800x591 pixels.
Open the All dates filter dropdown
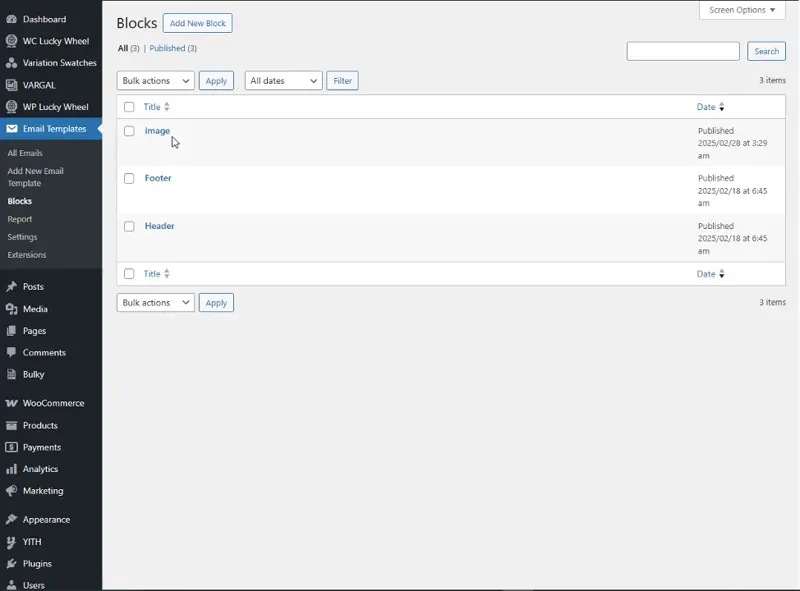coord(283,81)
